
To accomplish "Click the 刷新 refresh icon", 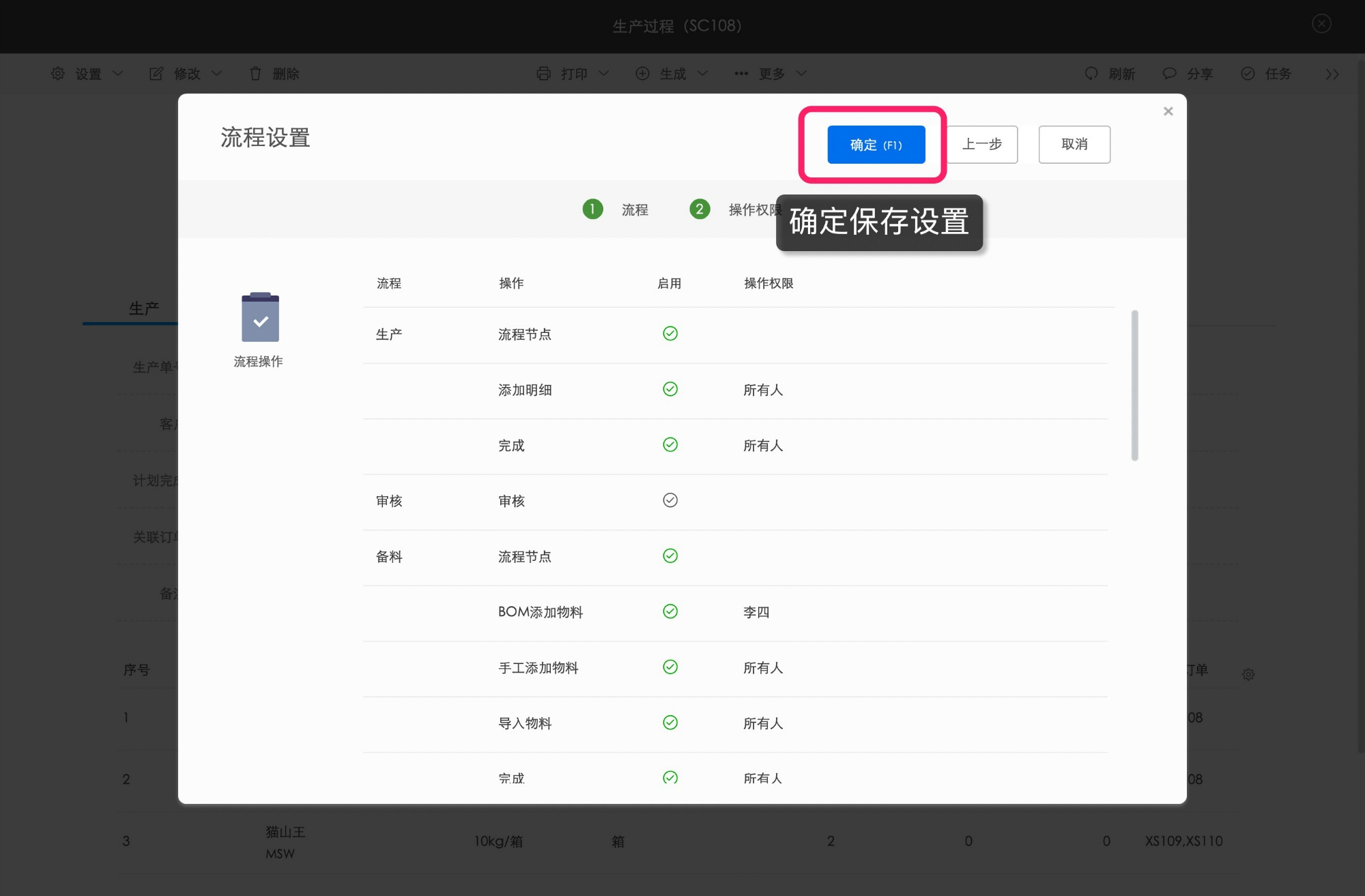I will tap(1091, 74).
